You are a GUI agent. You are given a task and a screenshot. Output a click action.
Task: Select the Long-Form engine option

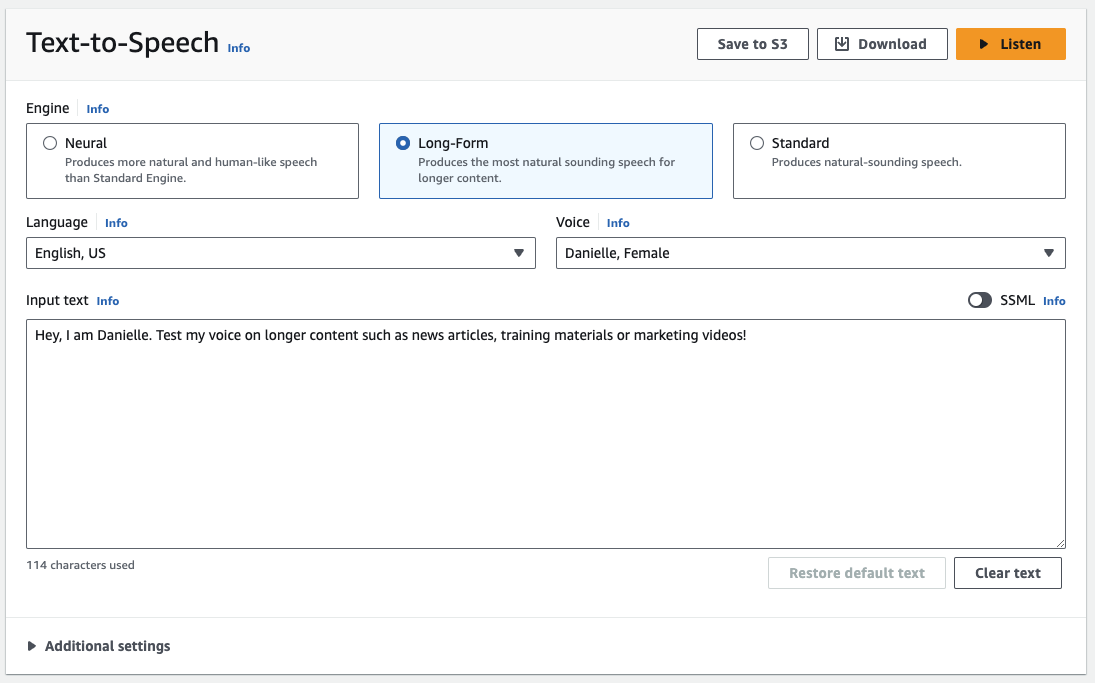pyautogui.click(x=403, y=143)
